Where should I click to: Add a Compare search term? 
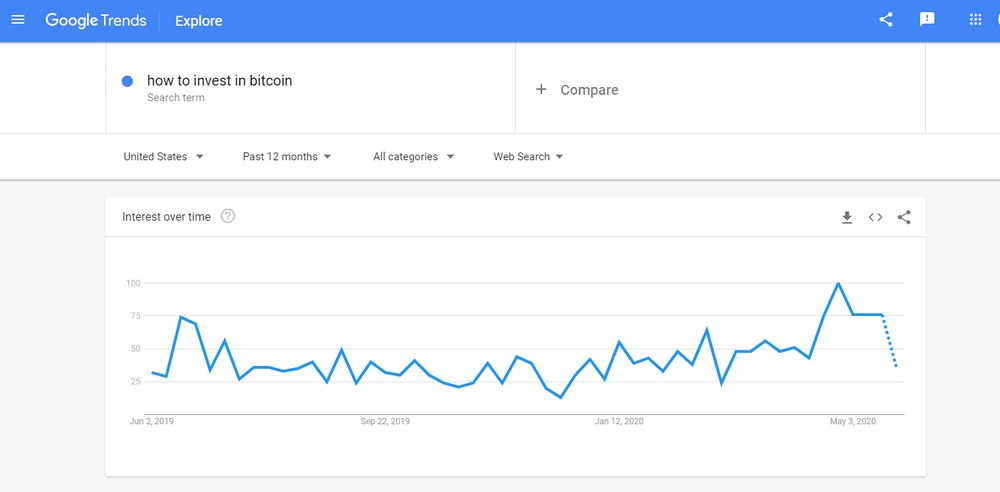coord(589,90)
